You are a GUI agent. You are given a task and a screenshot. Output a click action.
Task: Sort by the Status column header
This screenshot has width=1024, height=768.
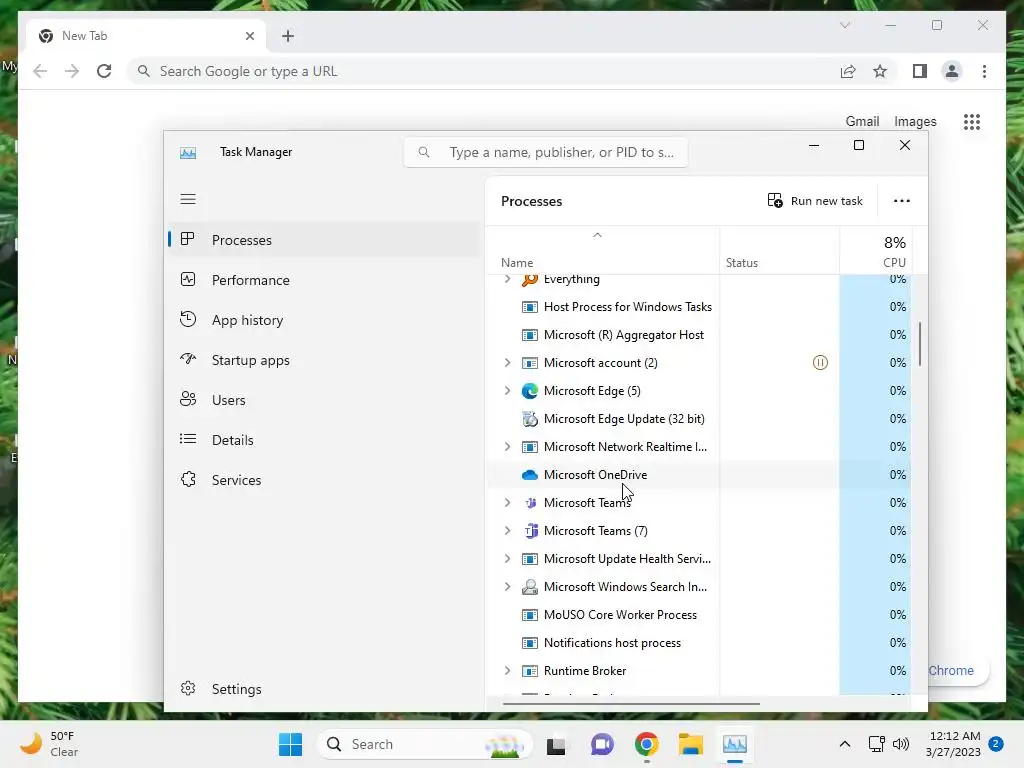point(779,251)
